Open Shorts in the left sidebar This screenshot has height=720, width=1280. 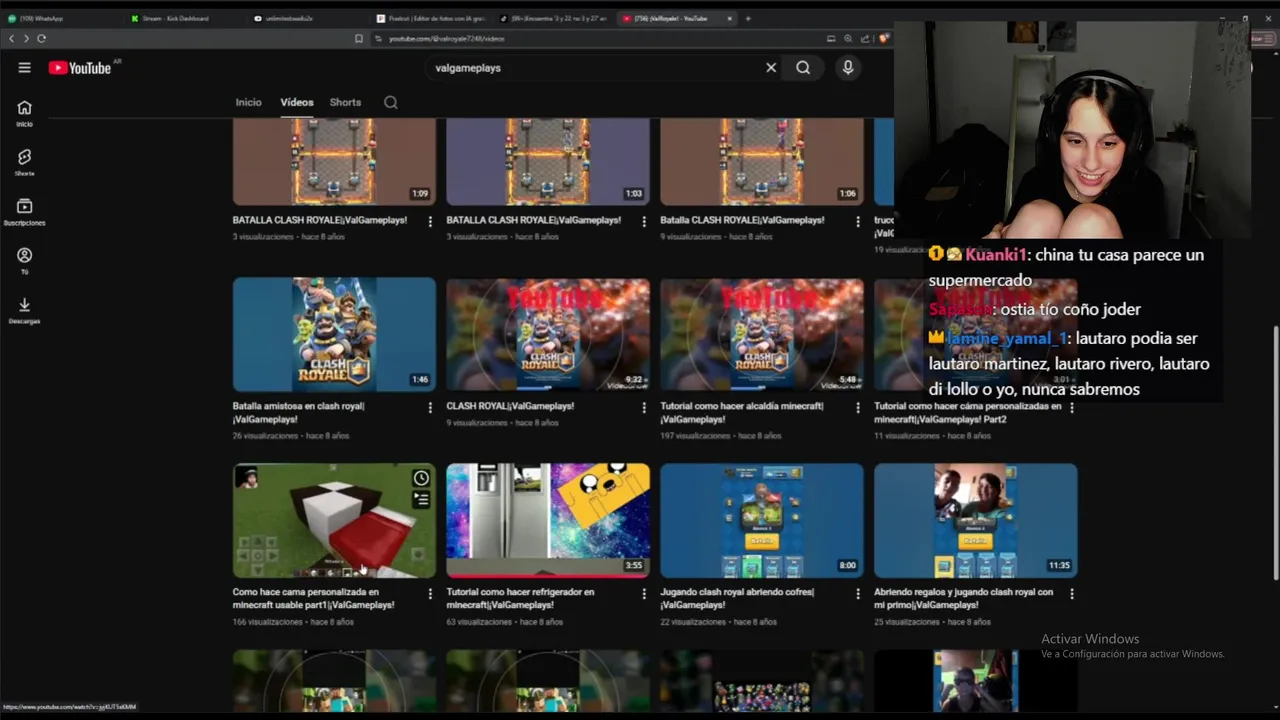tap(24, 163)
